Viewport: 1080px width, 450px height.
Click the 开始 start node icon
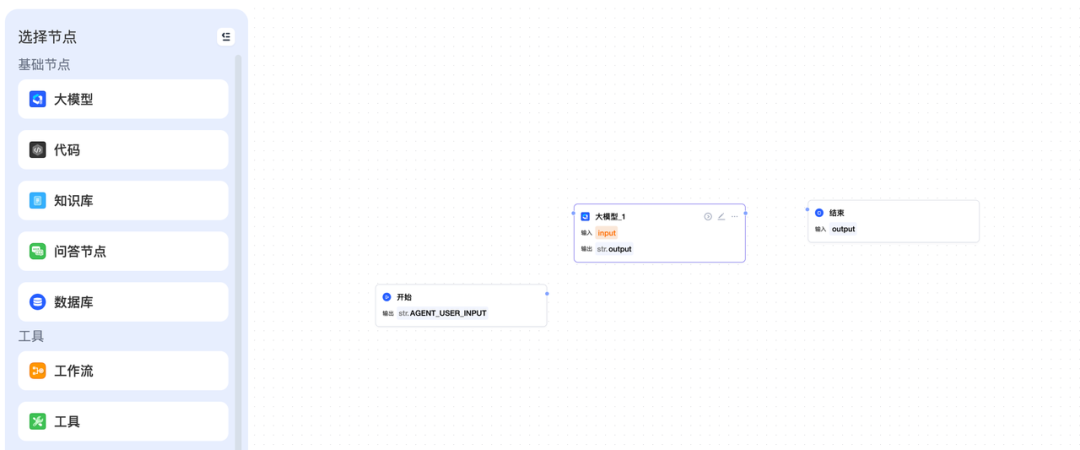[386, 297]
